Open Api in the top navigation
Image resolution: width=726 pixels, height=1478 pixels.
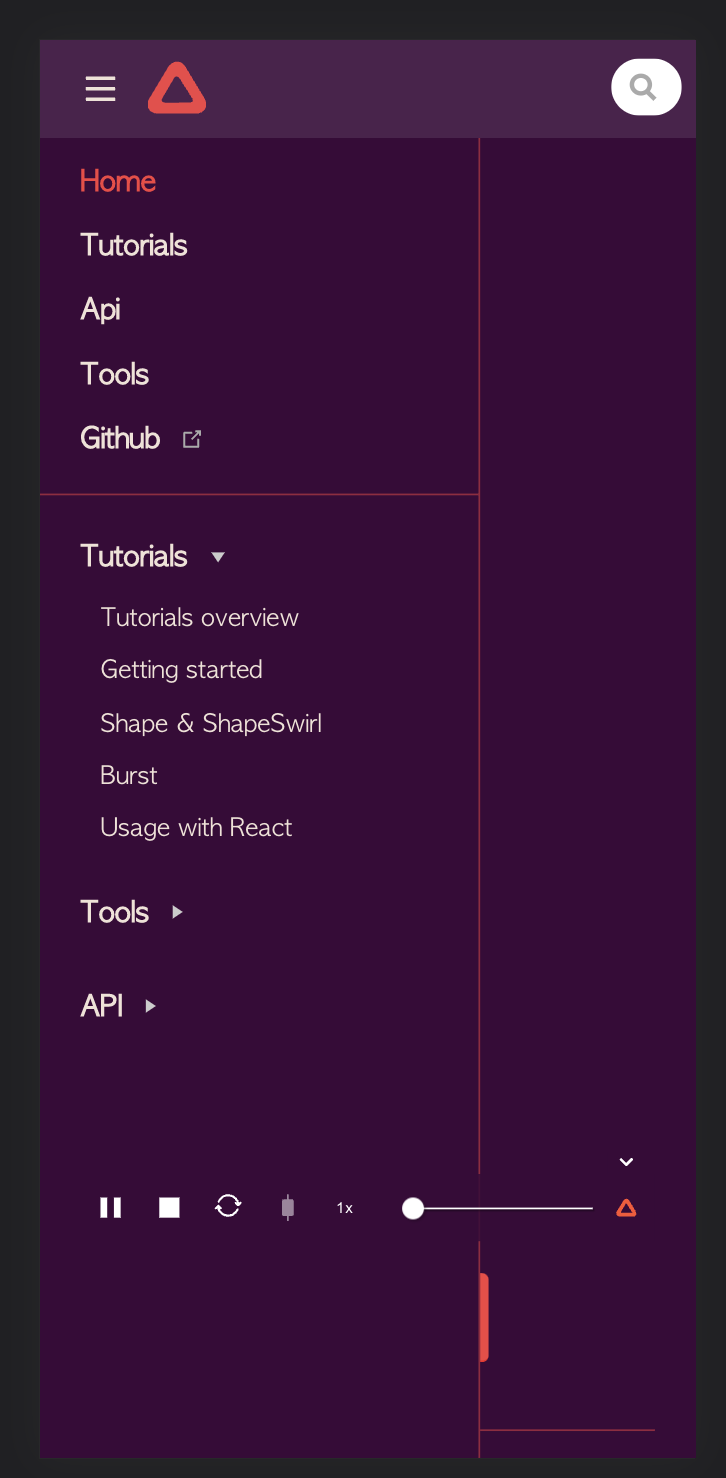pyautogui.click(x=100, y=309)
